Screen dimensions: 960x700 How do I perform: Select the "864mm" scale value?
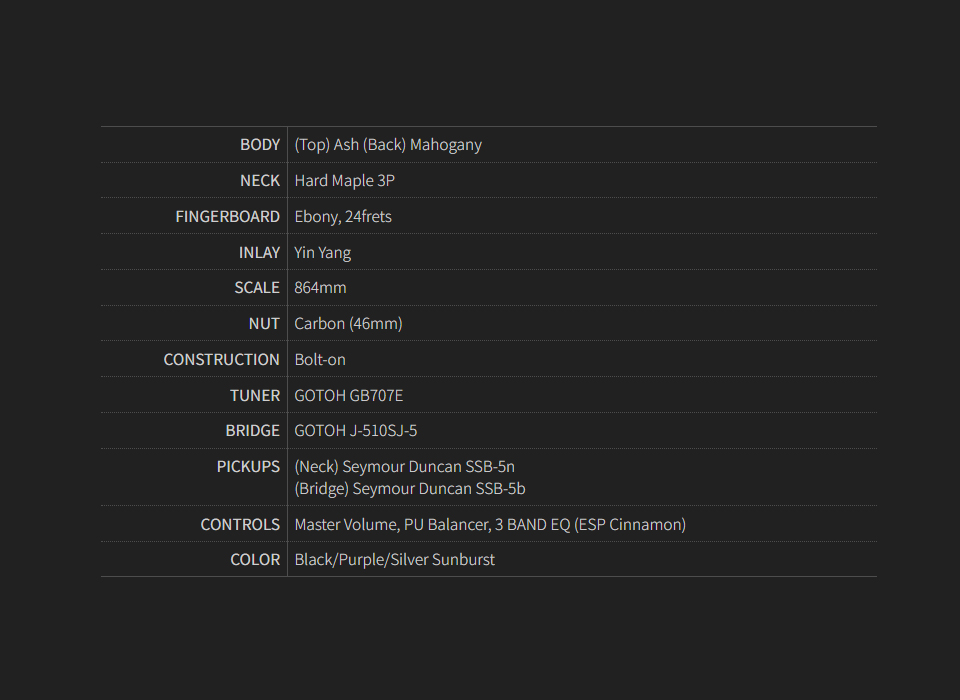[320, 288]
